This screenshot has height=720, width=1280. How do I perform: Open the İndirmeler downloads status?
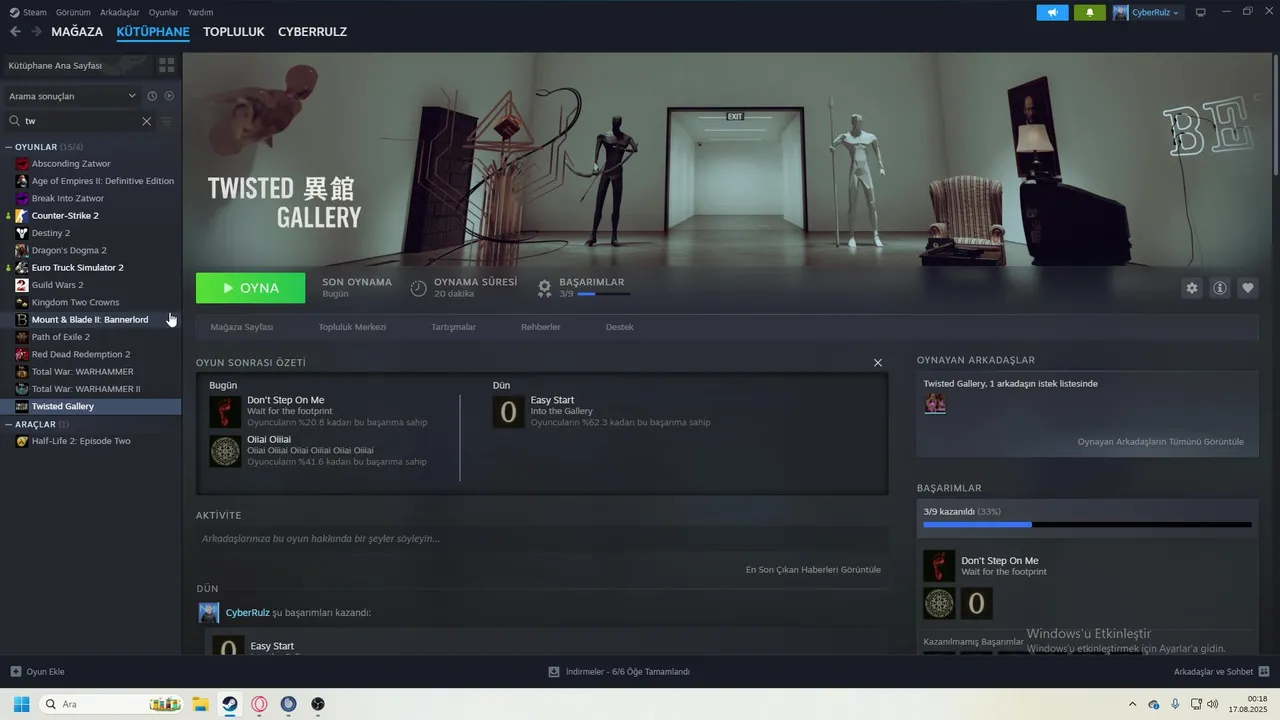click(x=619, y=671)
